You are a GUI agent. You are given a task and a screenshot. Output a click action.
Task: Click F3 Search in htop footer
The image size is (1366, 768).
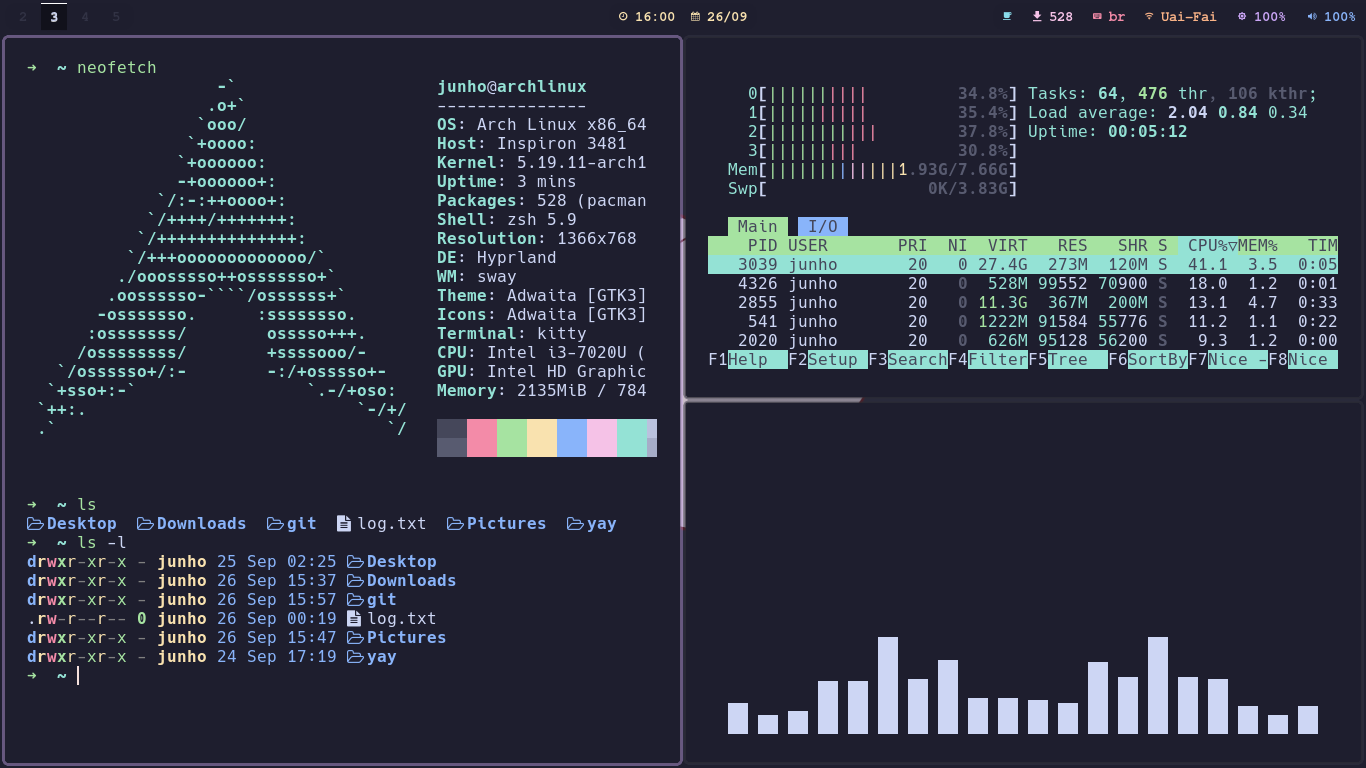pos(908,359)
